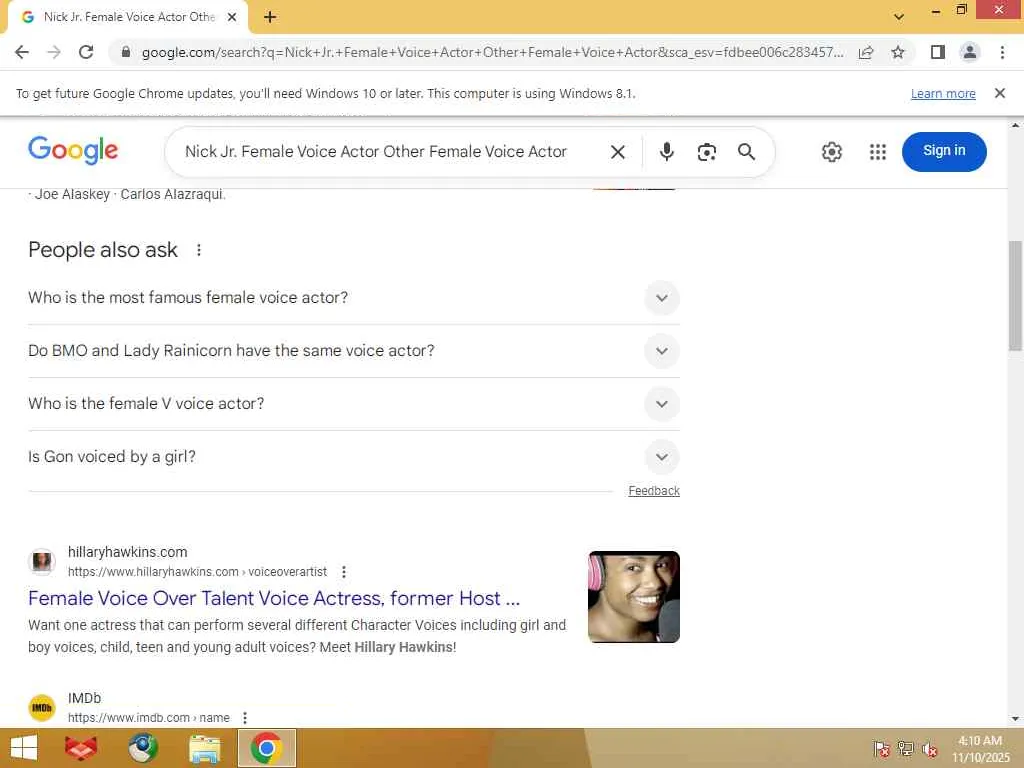Open options menu for hillaryhawkins.com result
This screenshot has height=768, width=1024.
pyautogui.click(x=344, y=572)
